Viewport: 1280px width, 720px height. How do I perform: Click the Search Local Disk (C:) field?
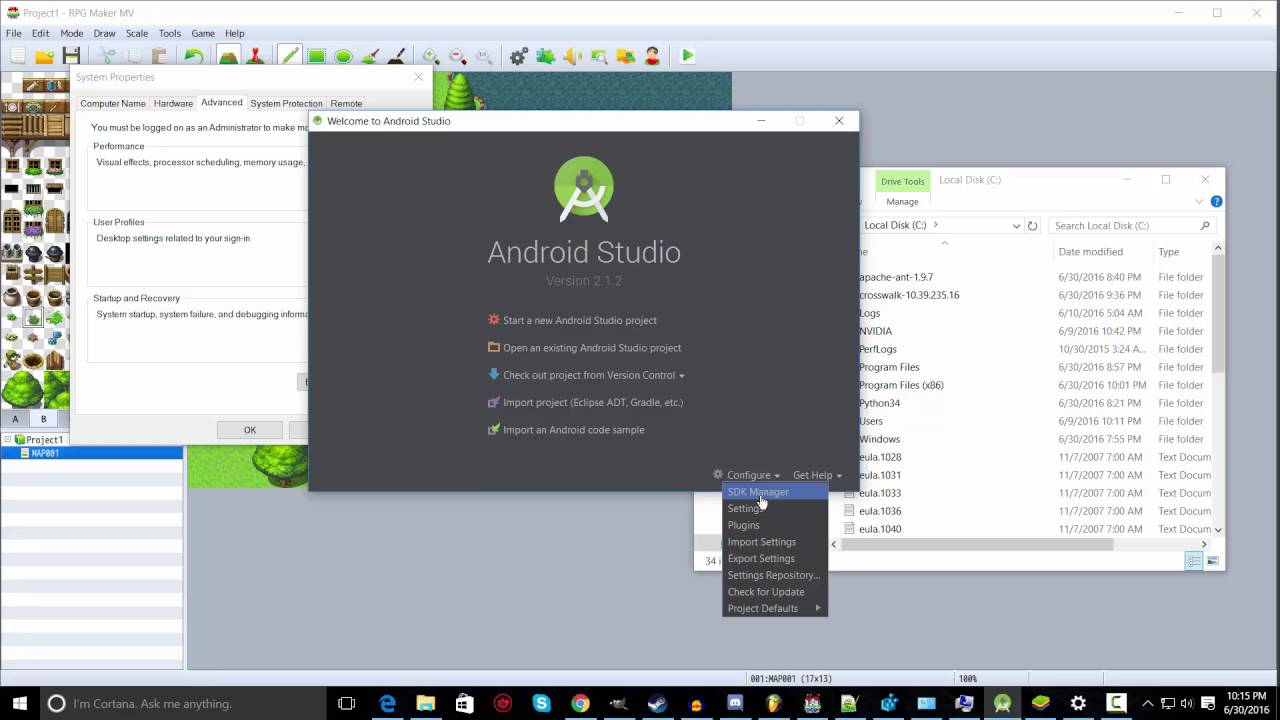(x=1131, y=225)
